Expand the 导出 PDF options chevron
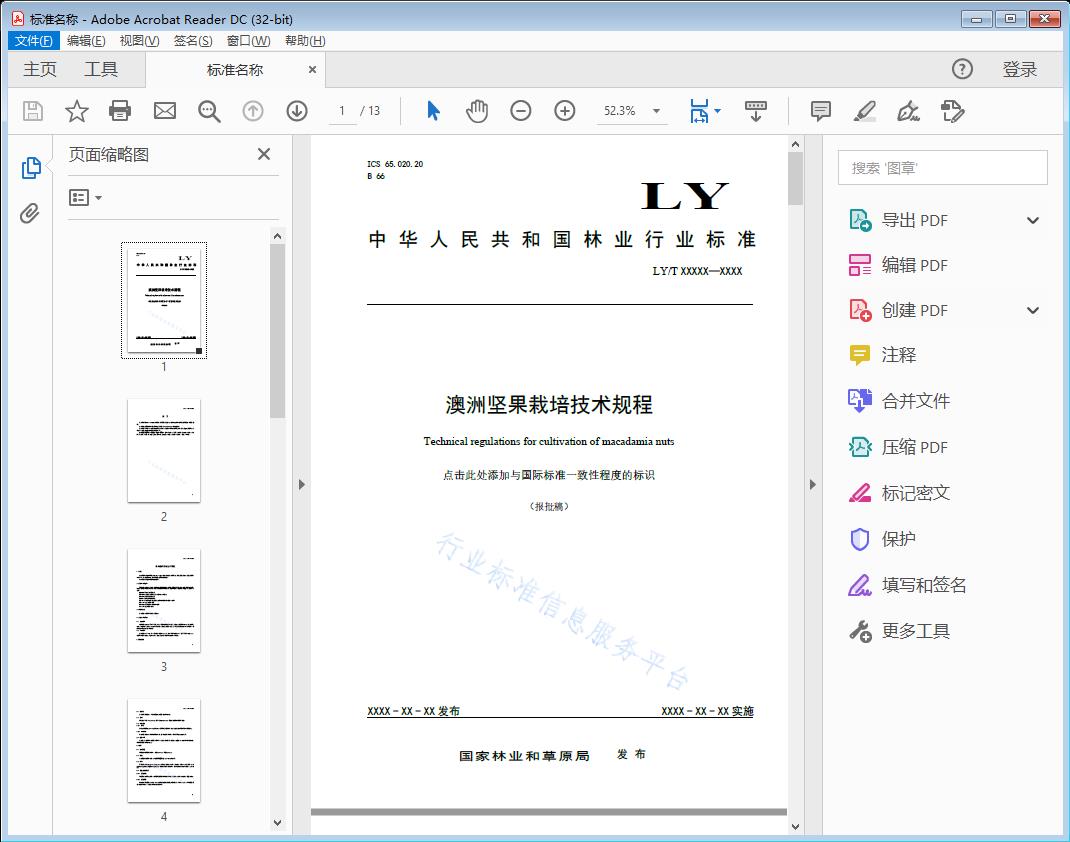Image resolution: width=1070 pixels, height=842 pixels. [1032, 219]
